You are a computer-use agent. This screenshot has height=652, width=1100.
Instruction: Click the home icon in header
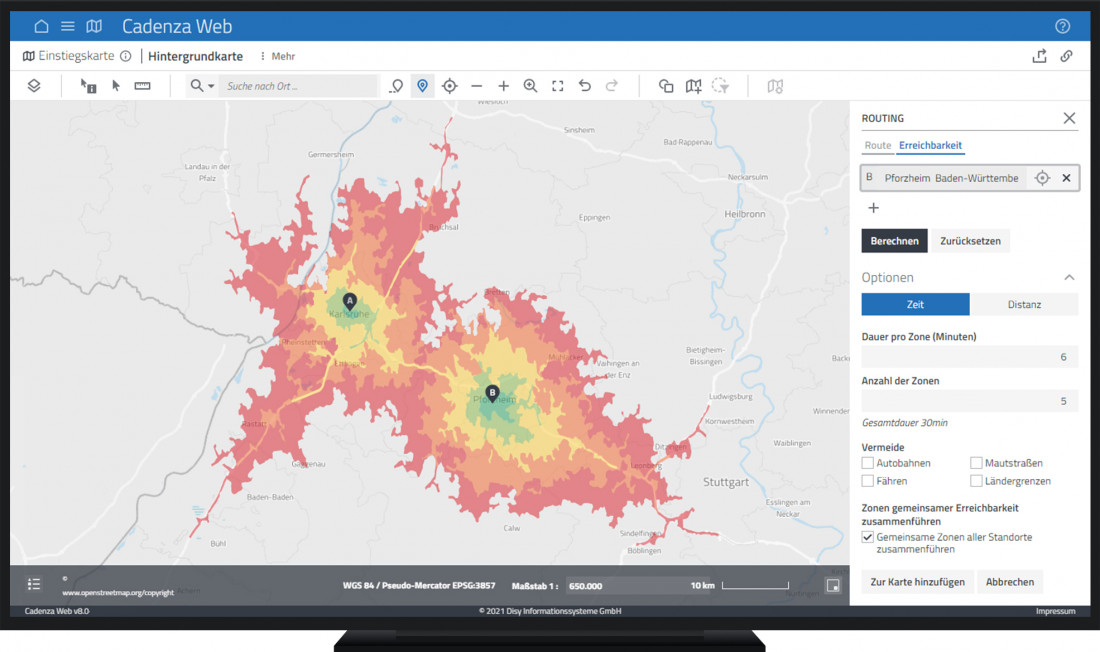[x=41, y=26]
